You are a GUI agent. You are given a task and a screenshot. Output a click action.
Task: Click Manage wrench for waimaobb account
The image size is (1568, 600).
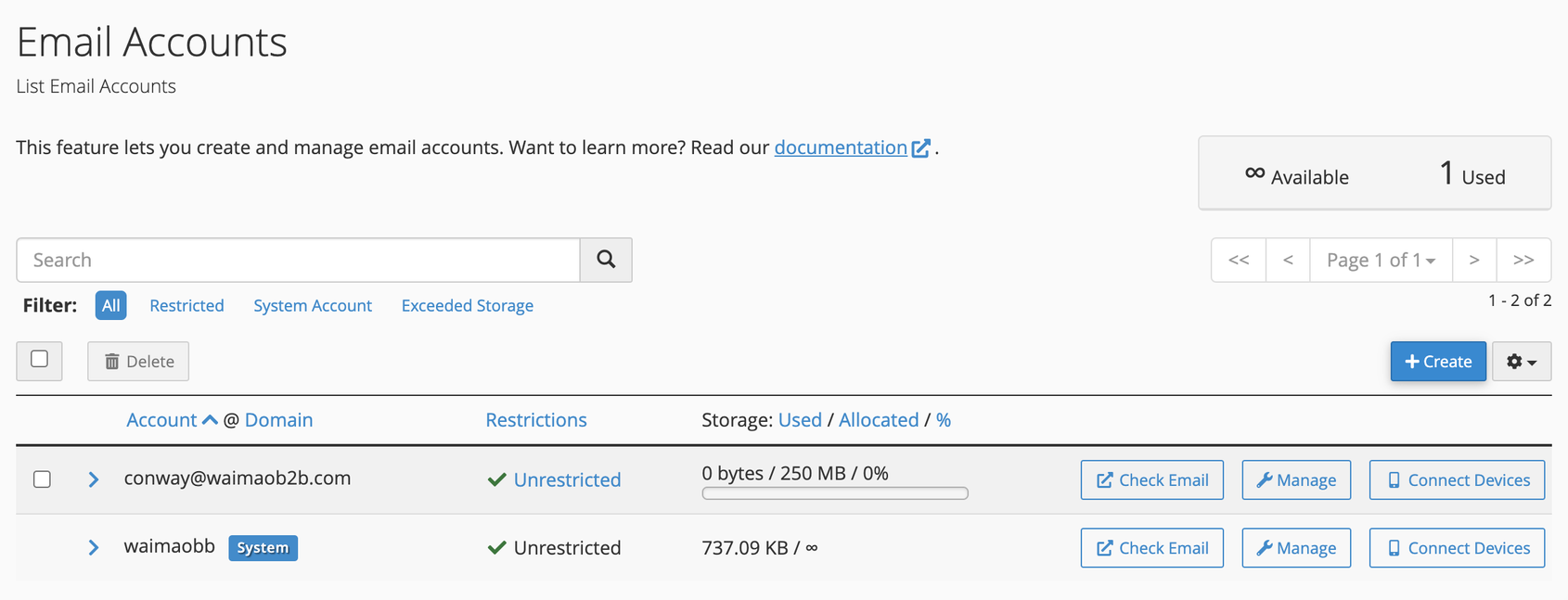pos(1296,548)
